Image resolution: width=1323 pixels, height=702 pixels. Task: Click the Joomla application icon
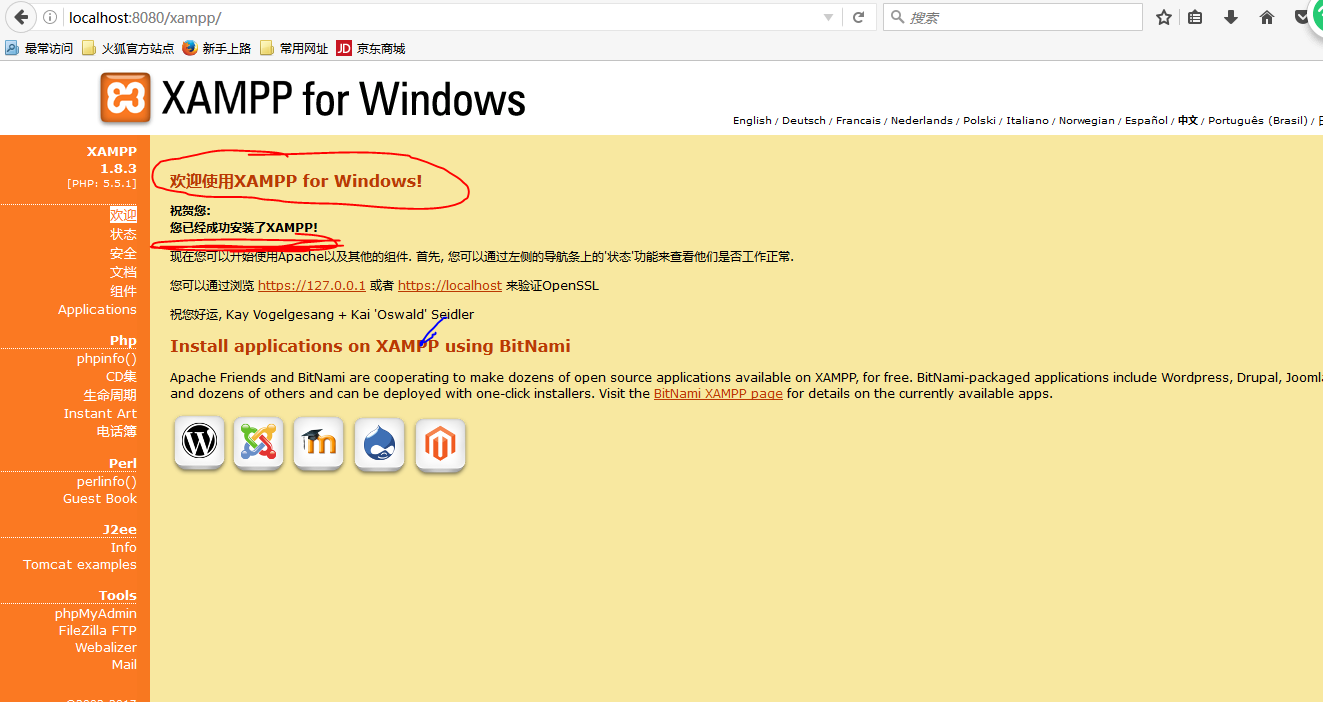tap(259, 443)
